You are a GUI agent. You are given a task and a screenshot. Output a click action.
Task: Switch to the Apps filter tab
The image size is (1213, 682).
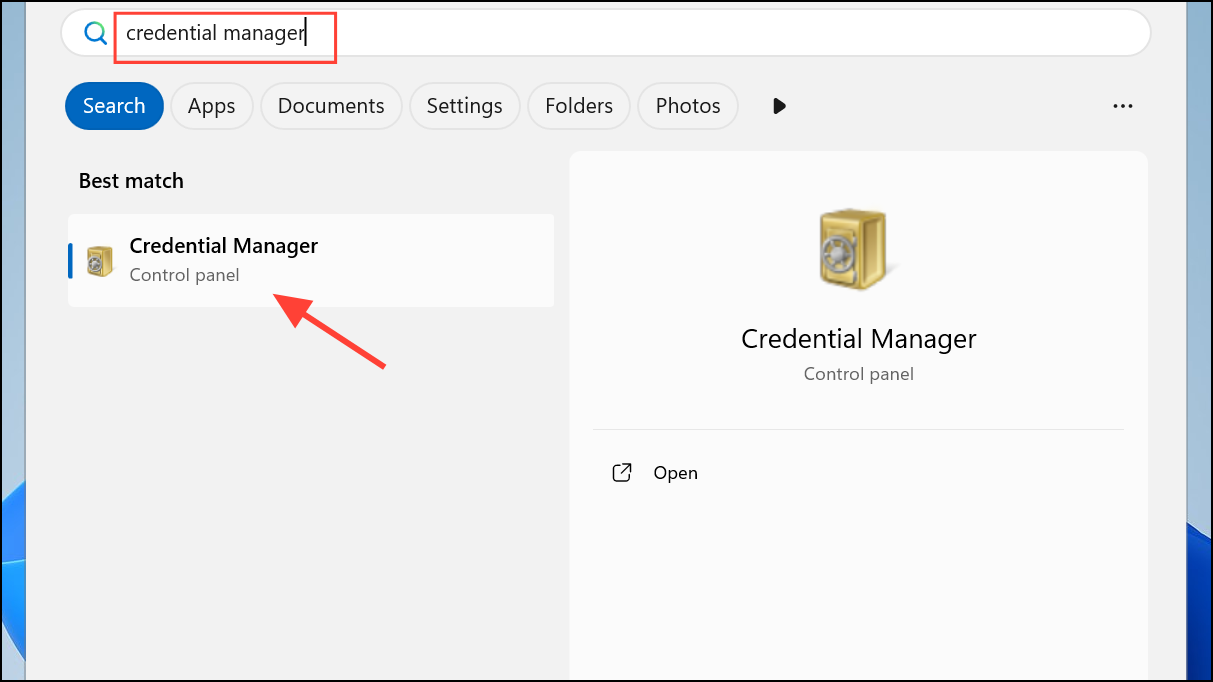(x=211, y=106)
